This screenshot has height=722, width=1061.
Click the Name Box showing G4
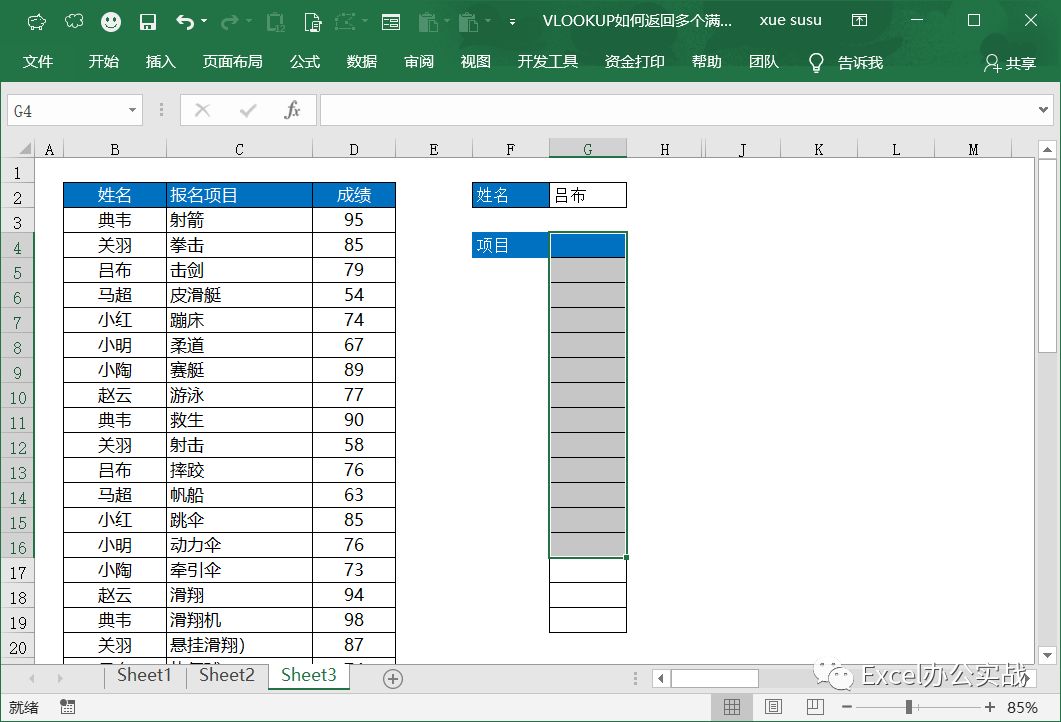[x=66, y=110]
